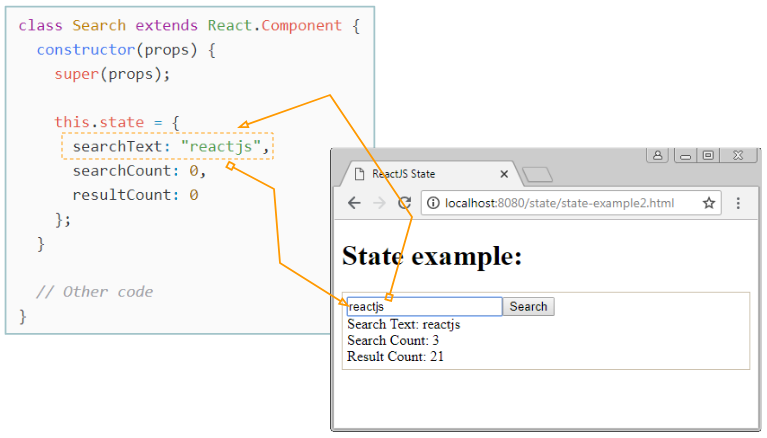The width and height of the screenshot is (767, 438).
Task: Click the 'constructor(props) {' code line
Action: pos(126,50)
